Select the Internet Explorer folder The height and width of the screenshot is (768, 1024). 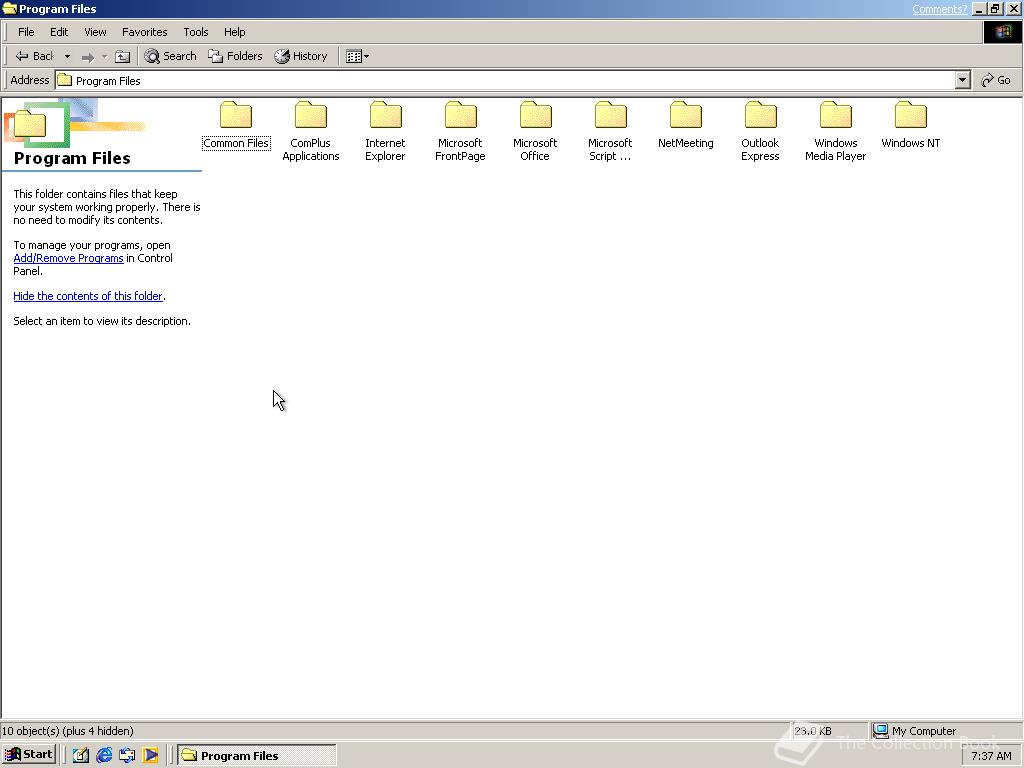tap(385, 131)
